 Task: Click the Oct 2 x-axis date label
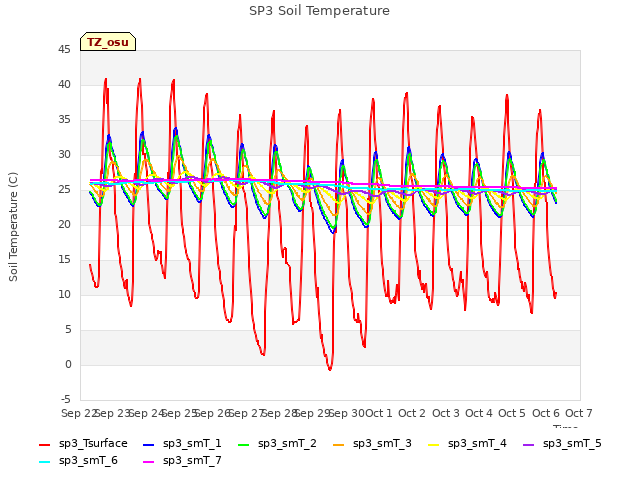coord(412,413)
